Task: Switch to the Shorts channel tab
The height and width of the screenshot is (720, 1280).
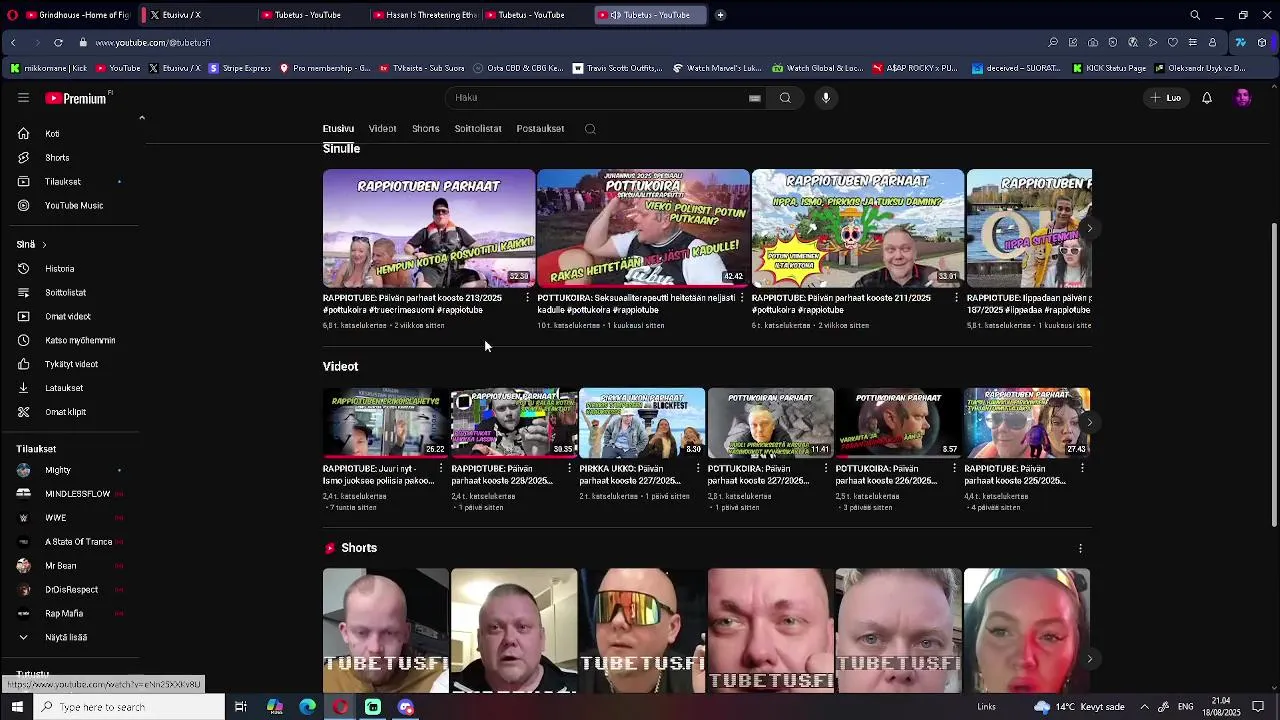Action: tap(426, 129)
